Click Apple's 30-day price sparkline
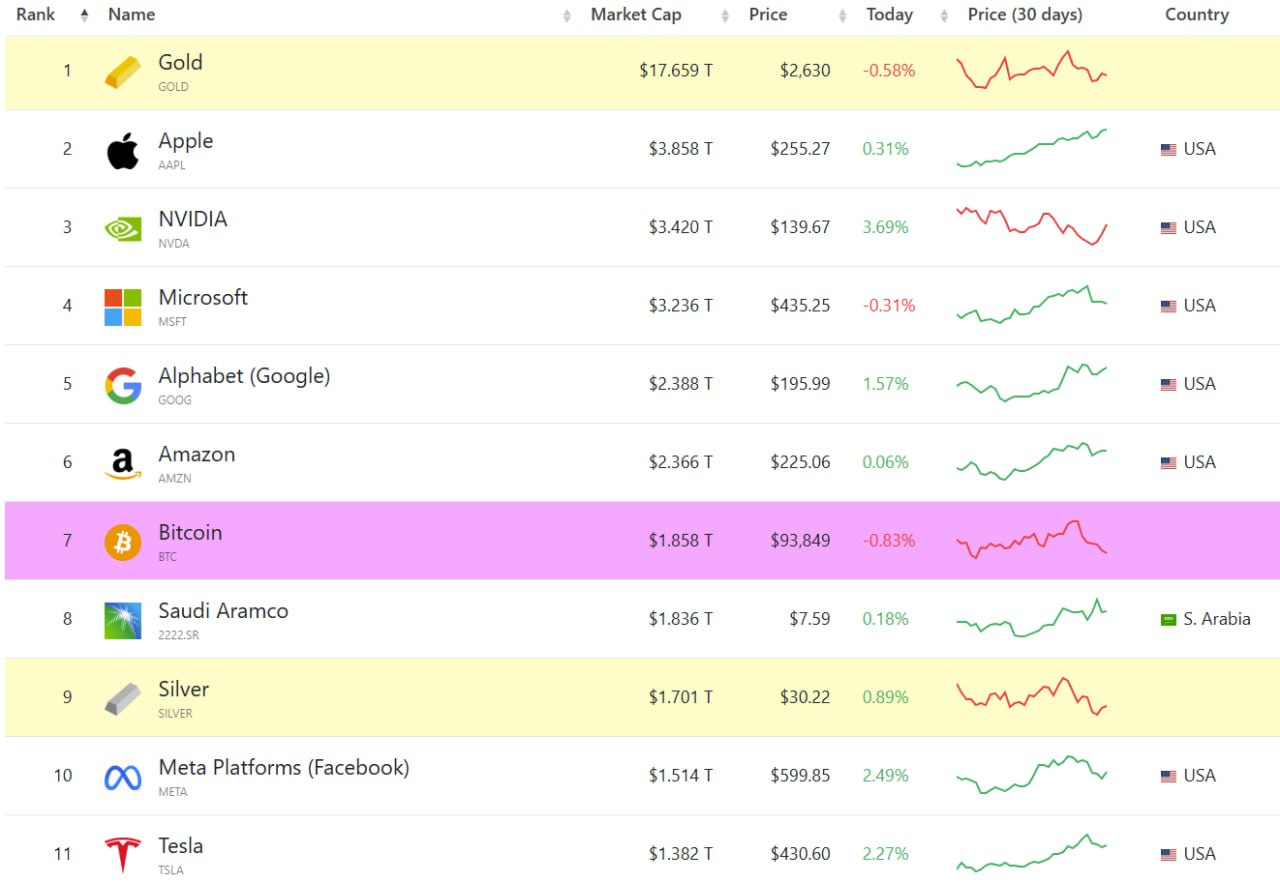 point(1032,148)
